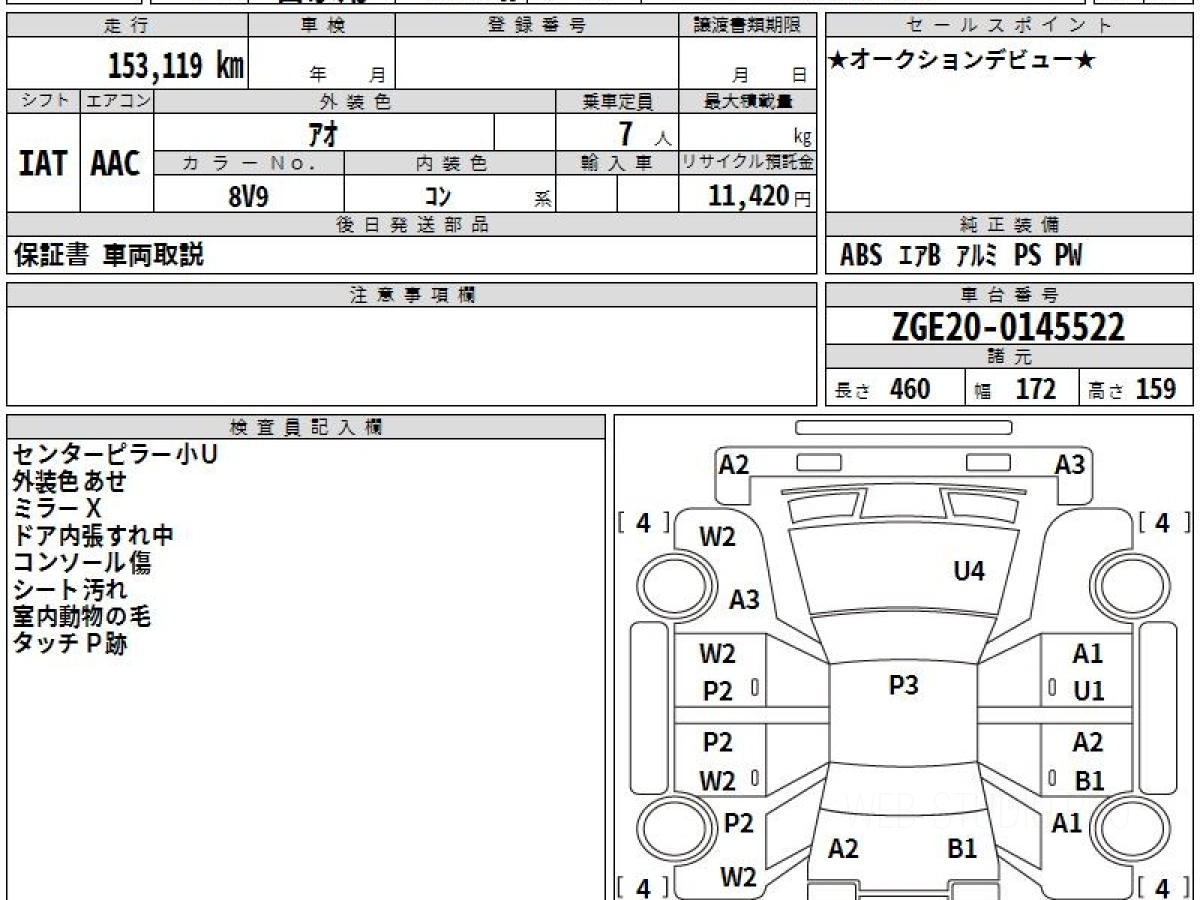Image resolution: width=1200 pixels, height=900 pixels.
Task: Select the height value 高さ 159
Action: (x=1133, y=389)
